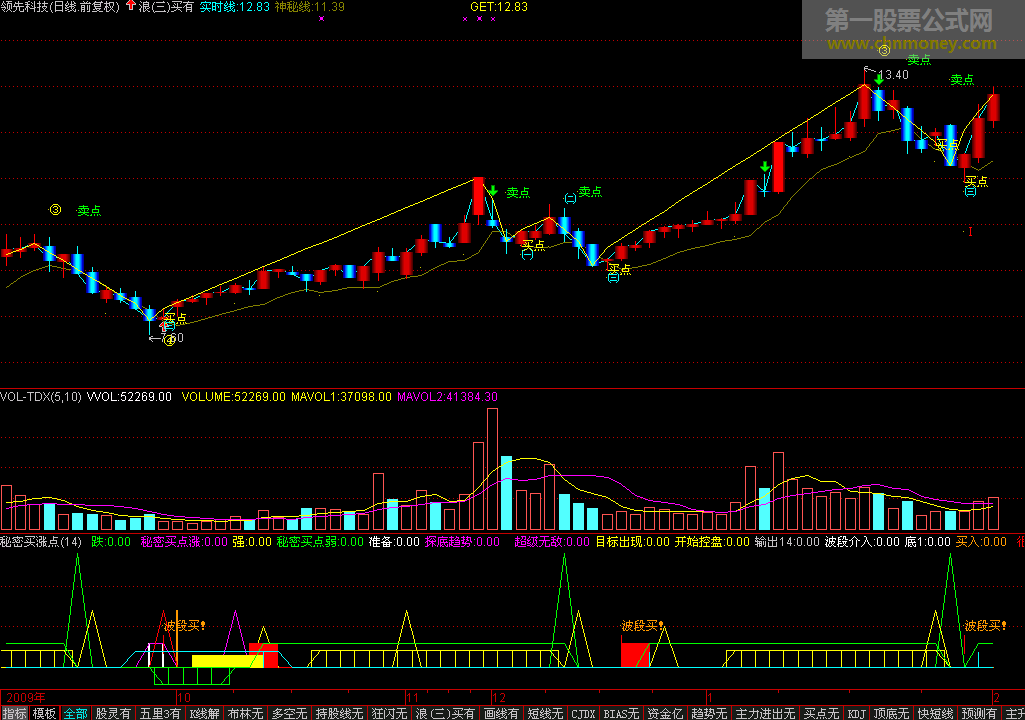This screenshot has height=720, width=1025.
Task: Click the 超级无敌:0.00 readout
Action: (x=552, y=542)
